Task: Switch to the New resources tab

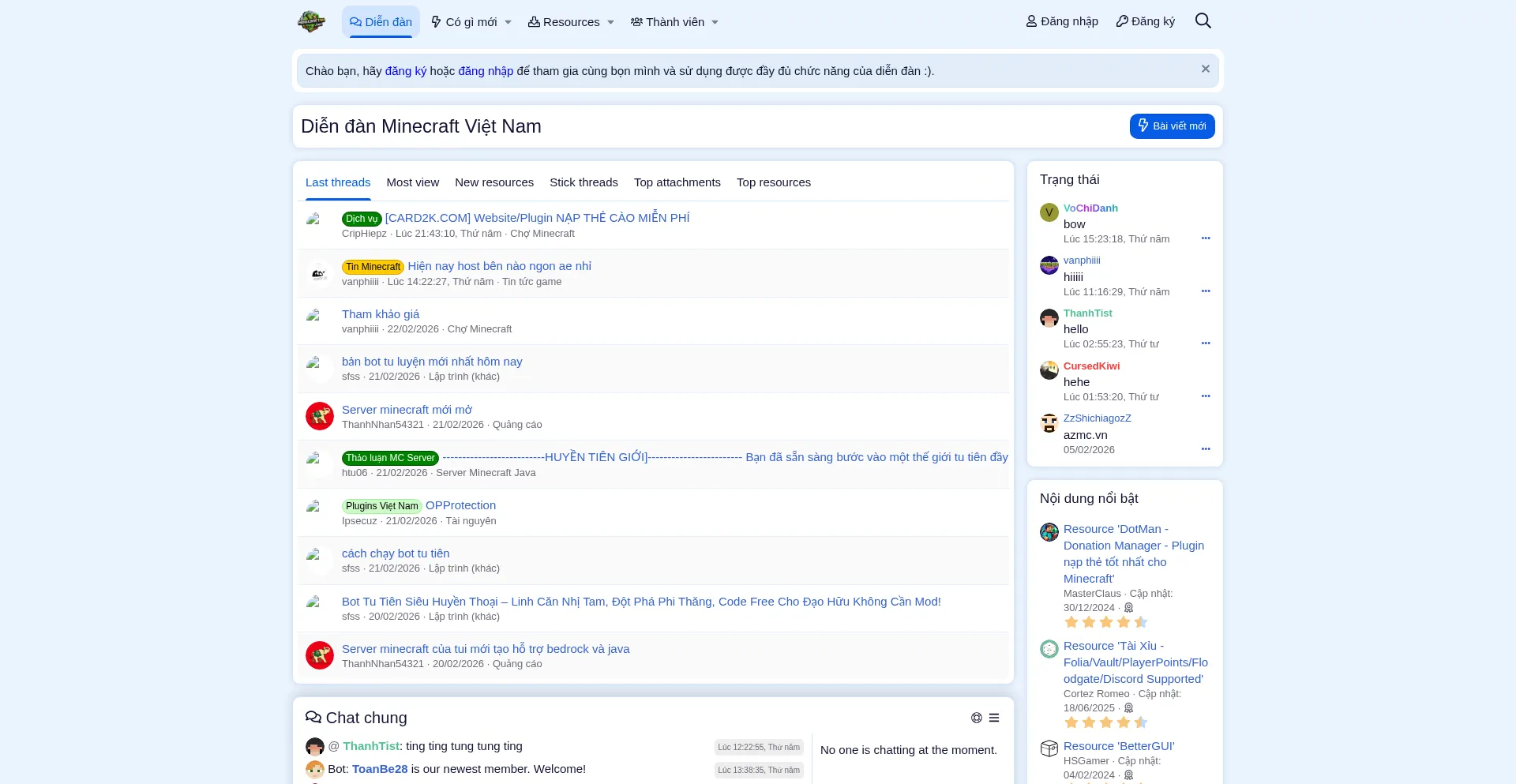Action: coord(494,182)
